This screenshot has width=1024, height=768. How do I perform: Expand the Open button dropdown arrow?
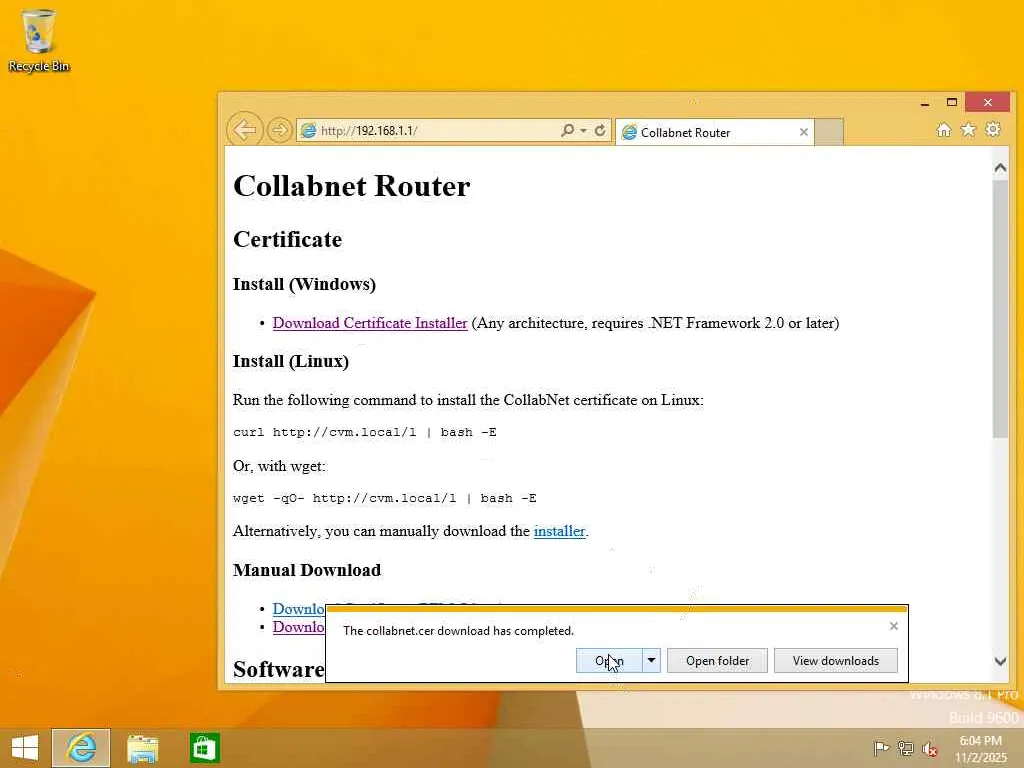click(651, 661)
